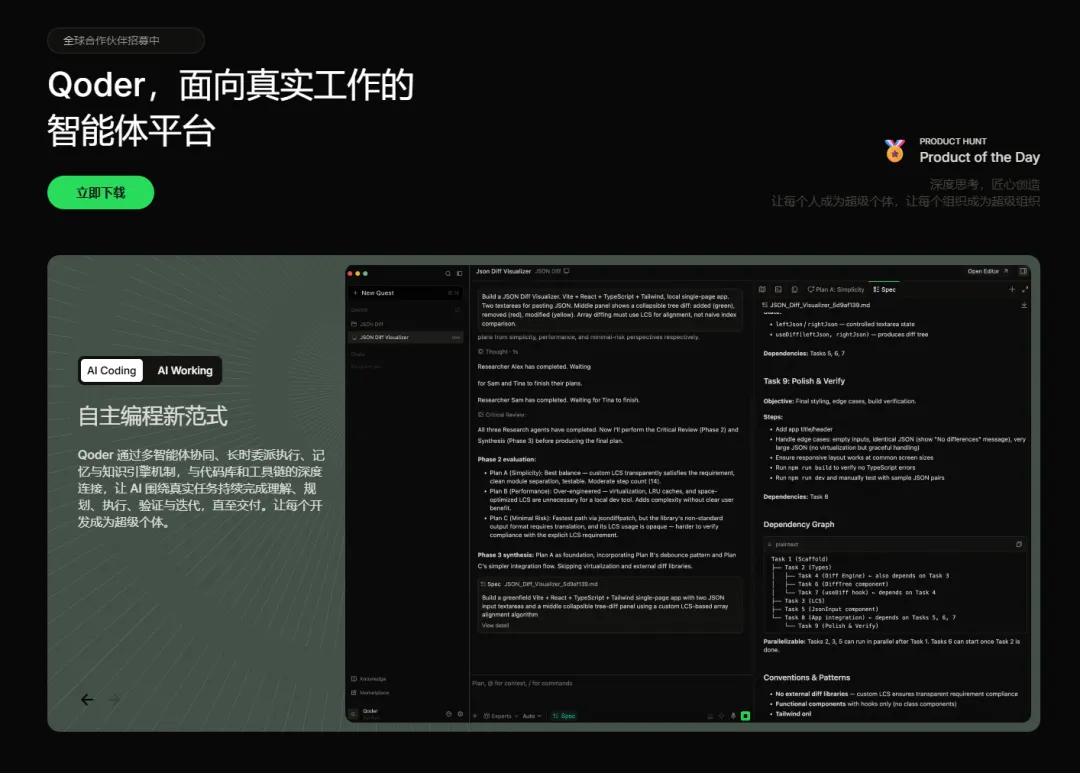
Task: Click the image icon in chat toolbar
Action: click(710, 716)
